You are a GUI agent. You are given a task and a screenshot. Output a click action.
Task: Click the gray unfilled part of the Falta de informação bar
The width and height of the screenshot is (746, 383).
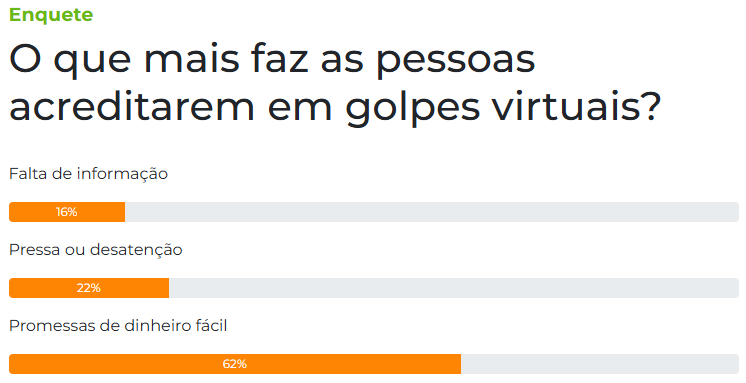[x=432, y=212]
